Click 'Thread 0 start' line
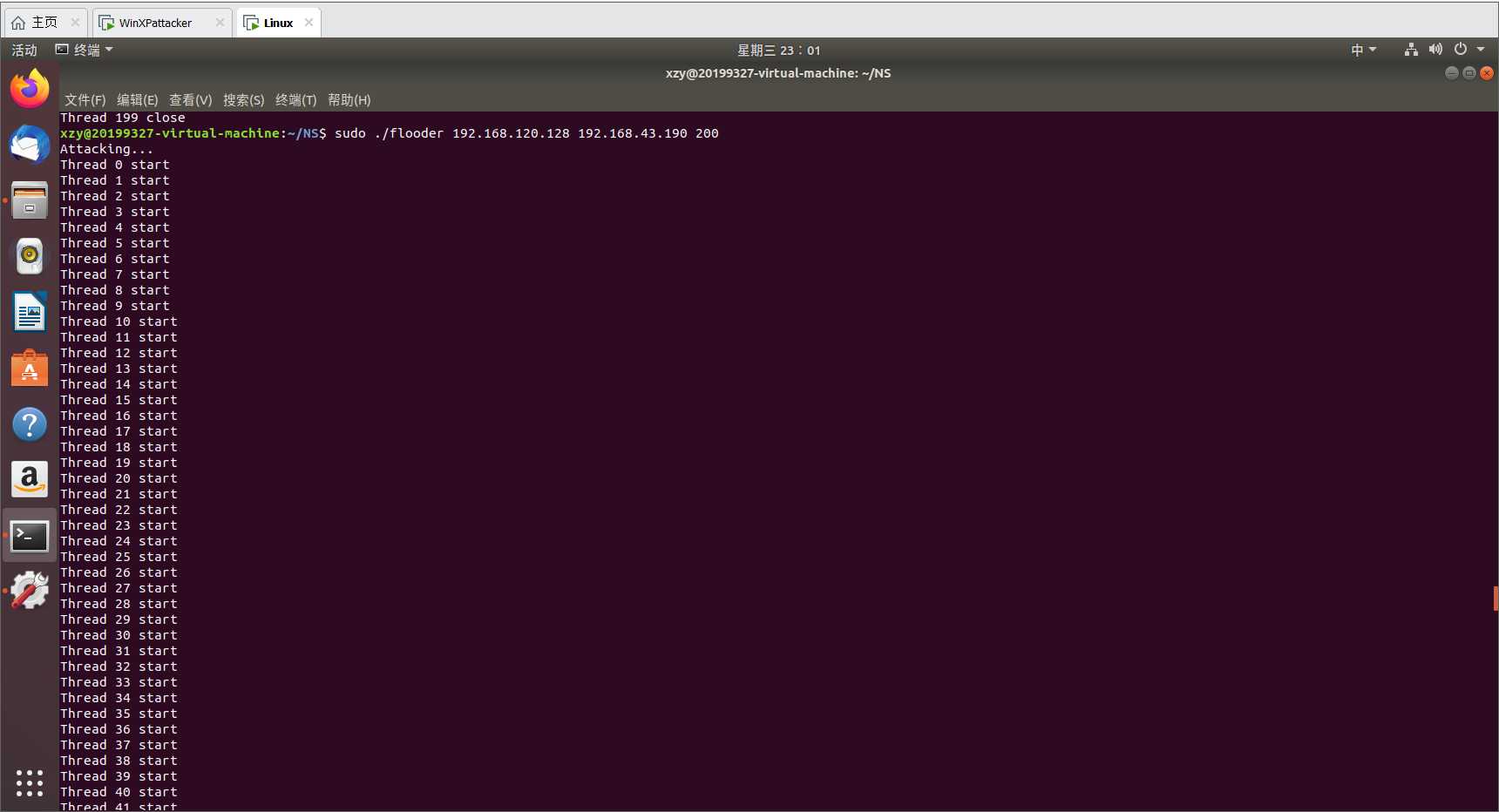This screenshot has width=1499, height=812. click(x=114, y=165)
